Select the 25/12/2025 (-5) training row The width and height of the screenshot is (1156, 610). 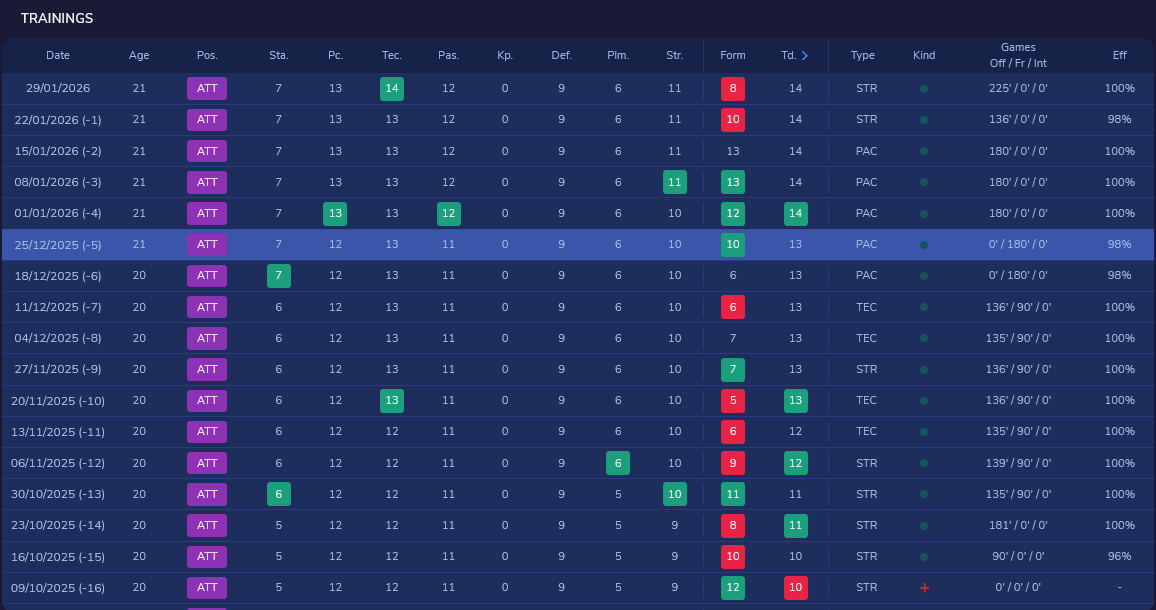click(x=578, y=244)
